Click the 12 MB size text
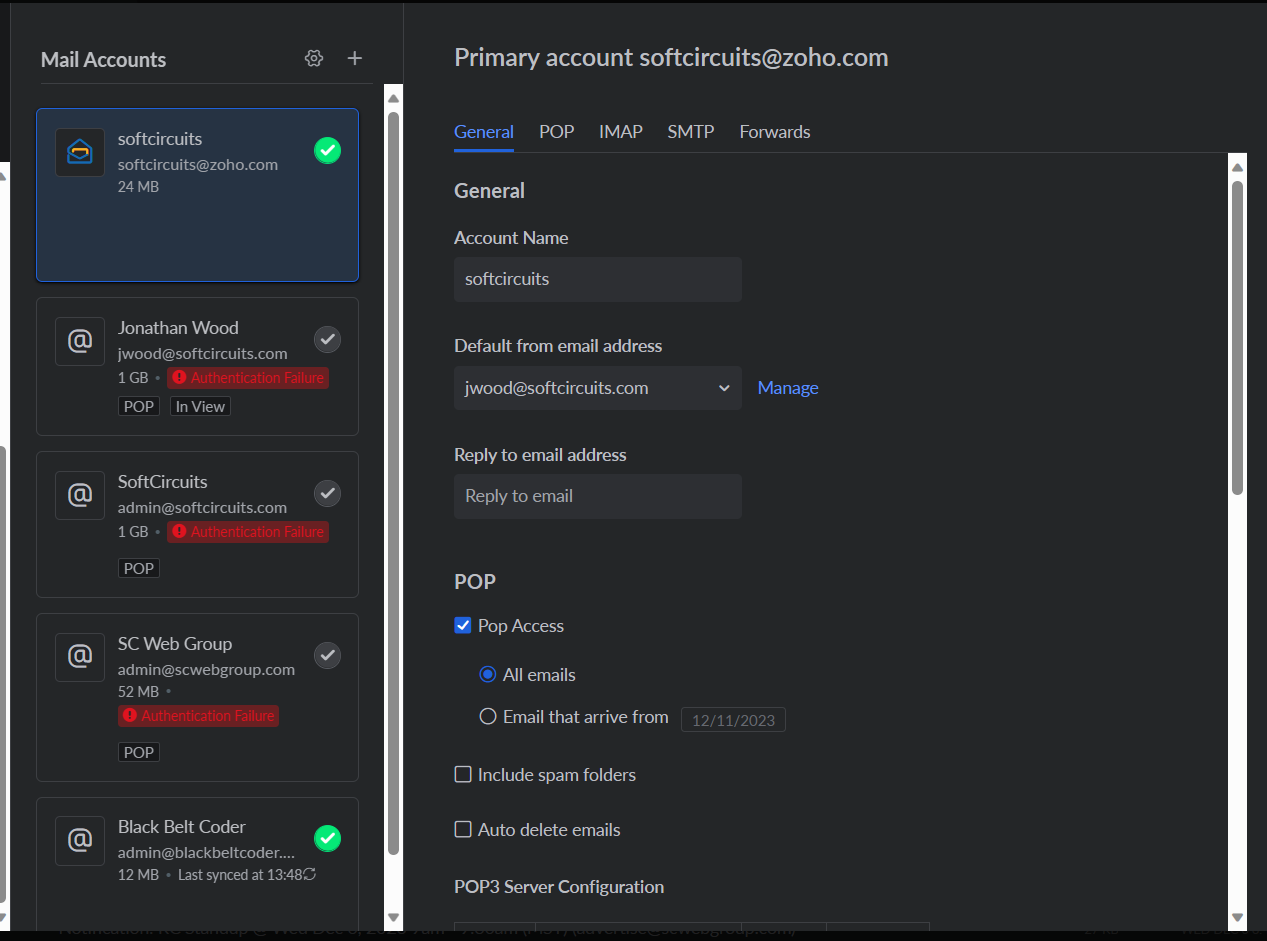The height and width of the screenshot is (941, 1267). point(139,875)
